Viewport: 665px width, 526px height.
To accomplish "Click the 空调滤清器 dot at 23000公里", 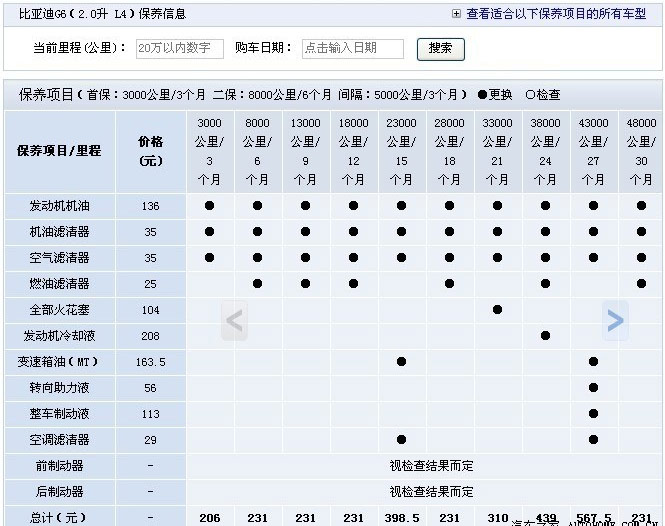I will pyautogui.click(x=401, y=439).
